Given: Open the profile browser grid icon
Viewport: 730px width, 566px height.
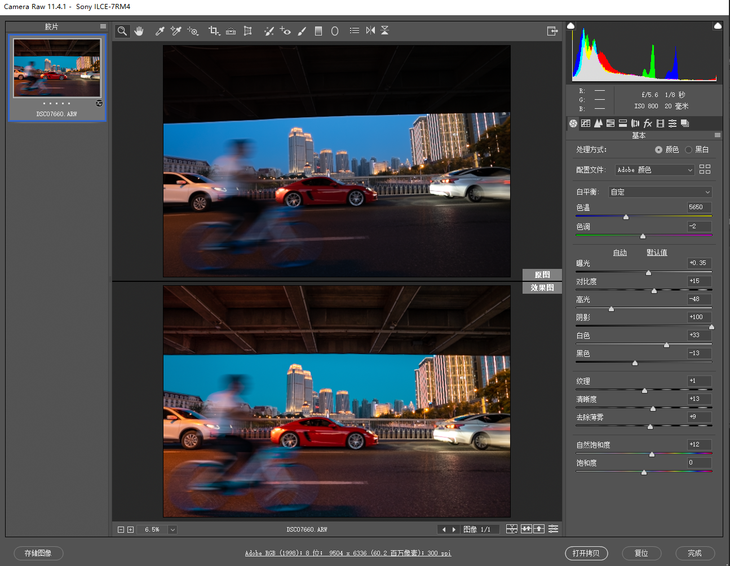Looking at the screenshot, I should pyautogui.click(x=705, y=170).
